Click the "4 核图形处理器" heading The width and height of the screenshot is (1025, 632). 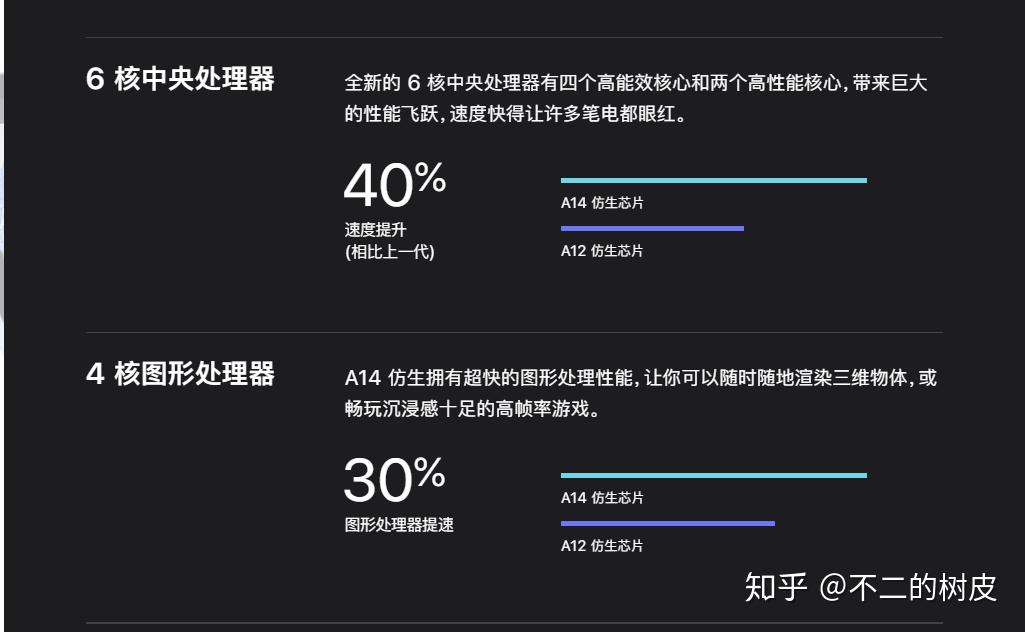(x=180, y=375)
